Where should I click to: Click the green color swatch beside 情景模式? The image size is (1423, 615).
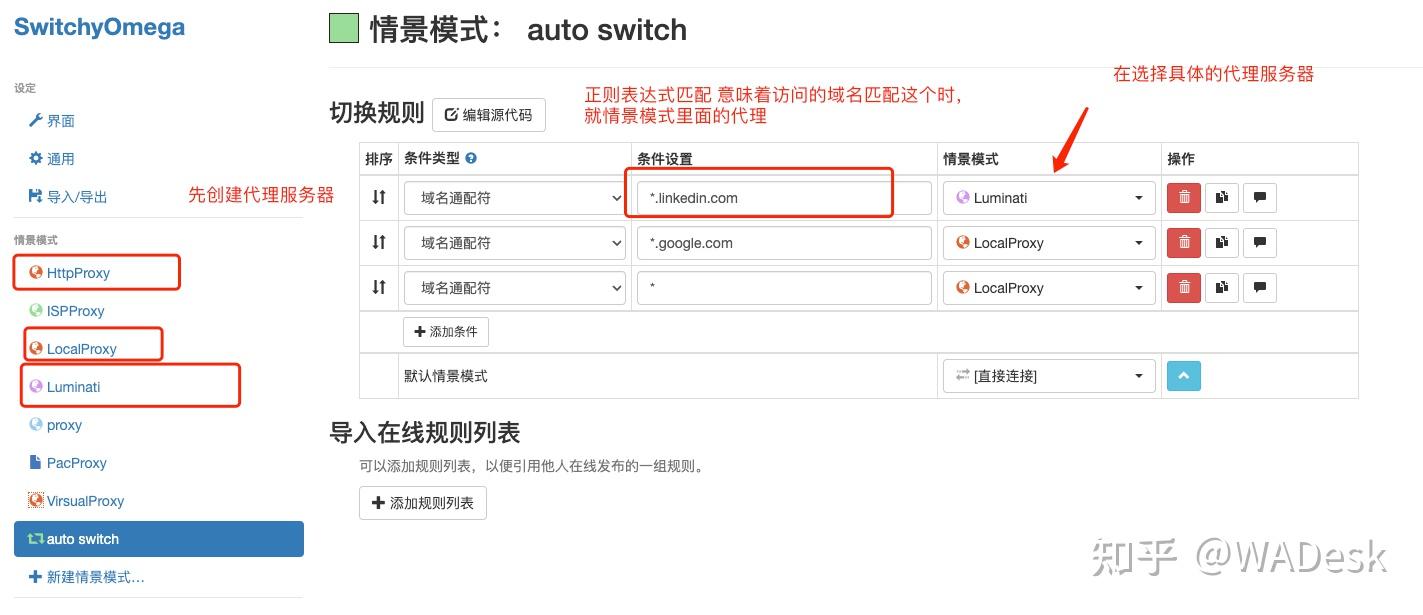click(346, 28)
